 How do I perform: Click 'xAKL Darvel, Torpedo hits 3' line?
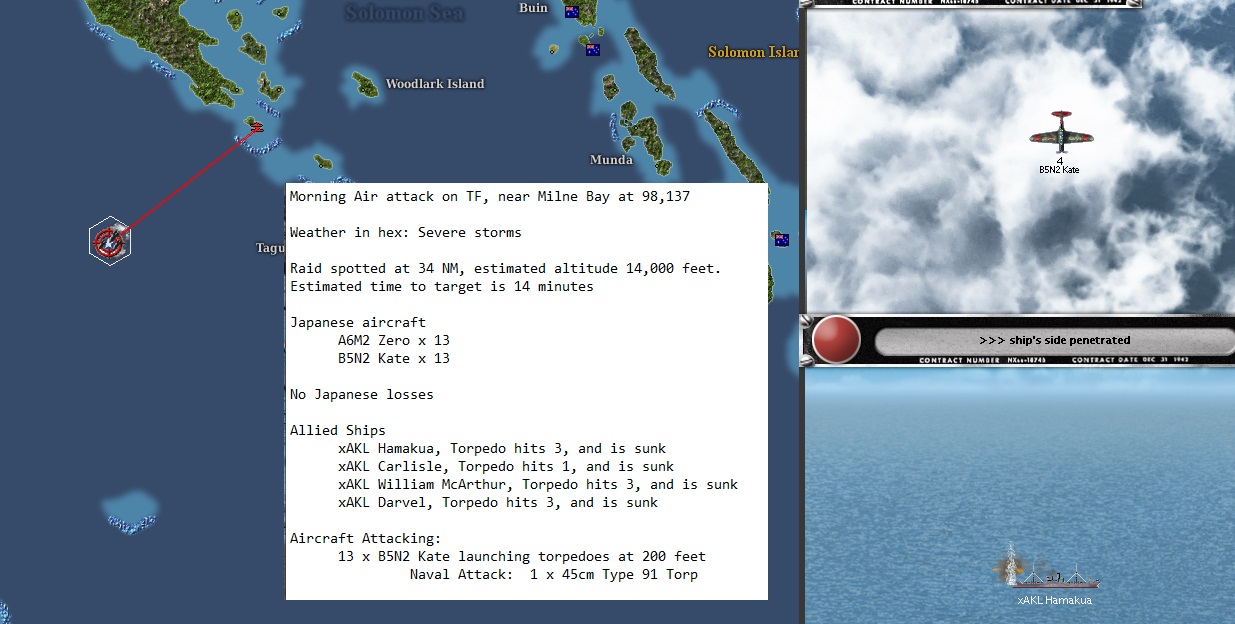tap(498, 503)
